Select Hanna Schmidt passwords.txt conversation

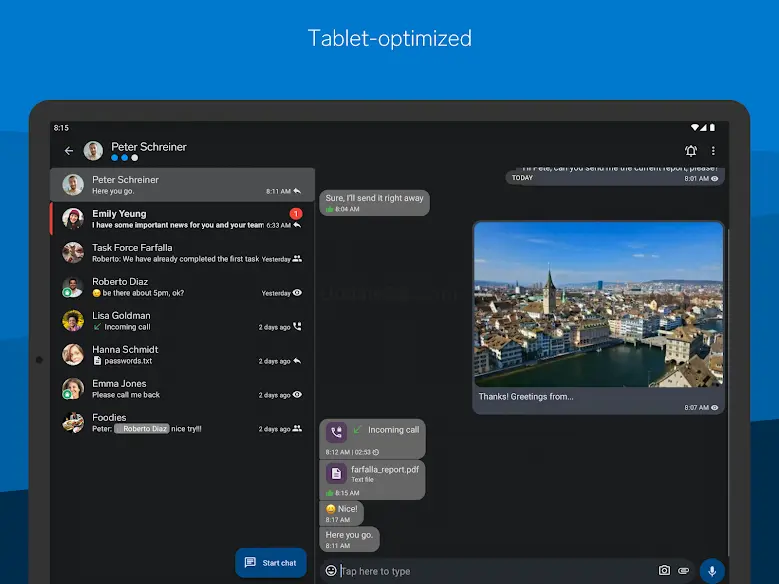pos(182,355)
